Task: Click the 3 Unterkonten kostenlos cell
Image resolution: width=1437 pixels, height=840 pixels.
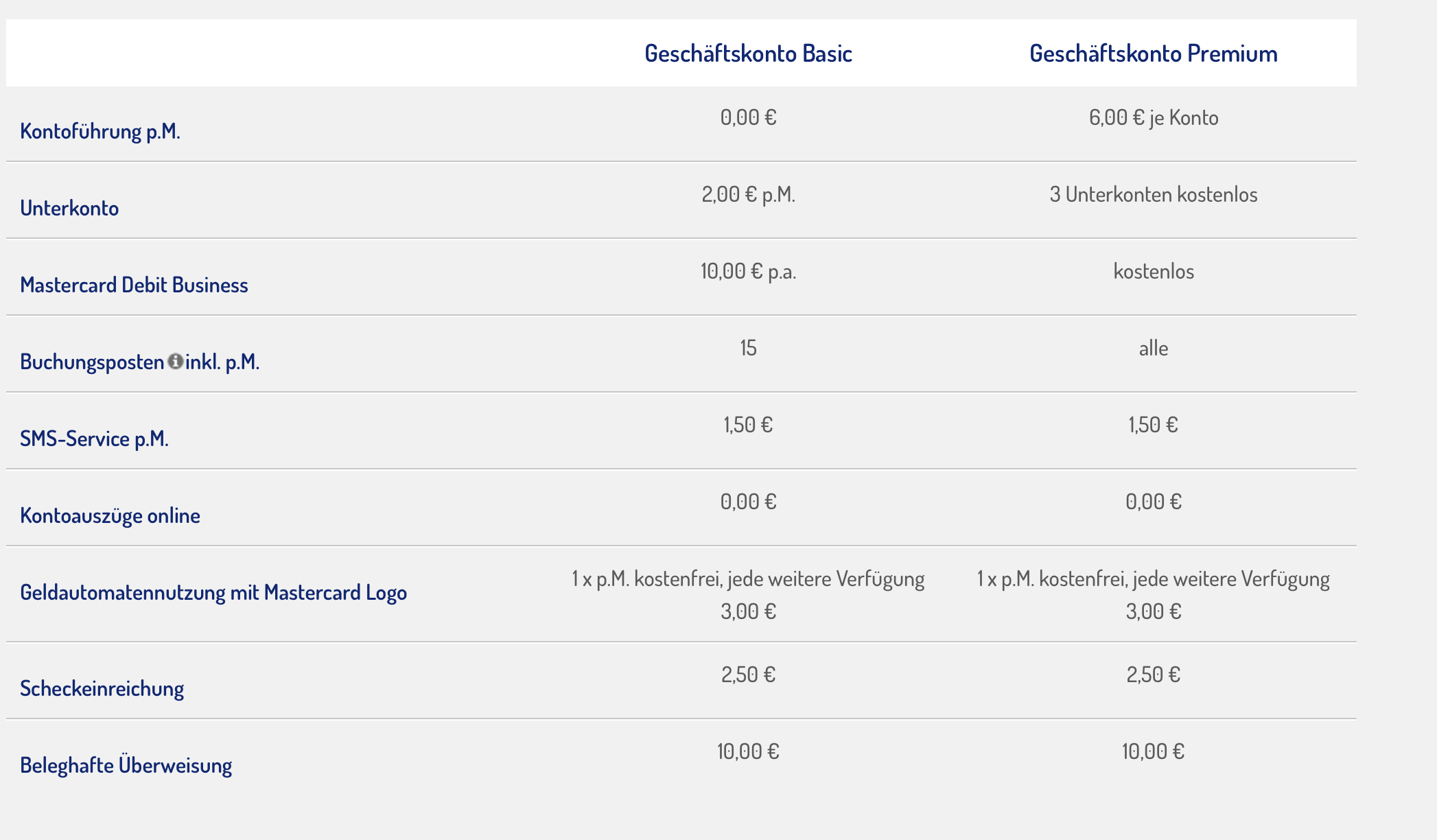Action: [1153, 194]
